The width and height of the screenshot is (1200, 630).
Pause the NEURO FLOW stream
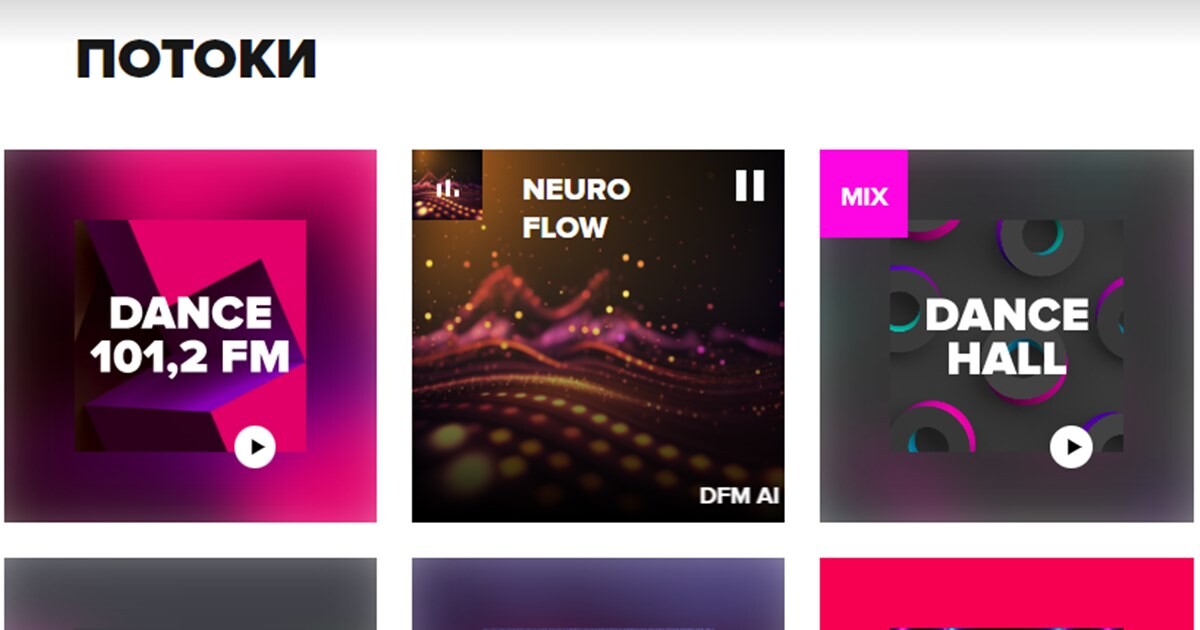(x=750, y=185)
